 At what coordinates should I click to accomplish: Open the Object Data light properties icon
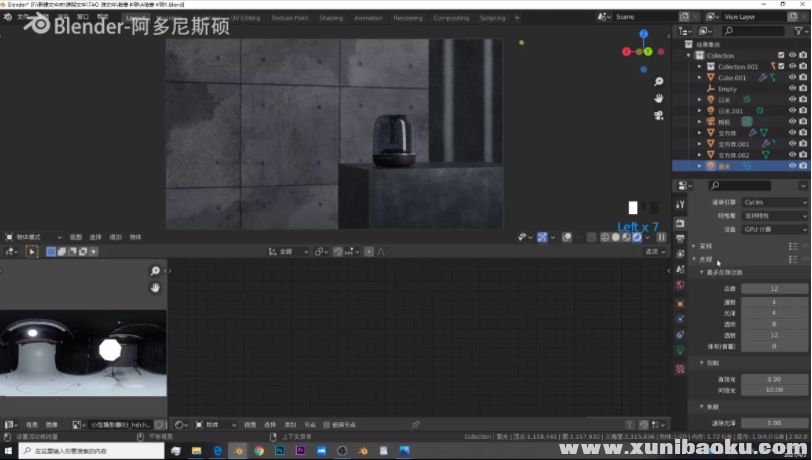pos(680,350)
